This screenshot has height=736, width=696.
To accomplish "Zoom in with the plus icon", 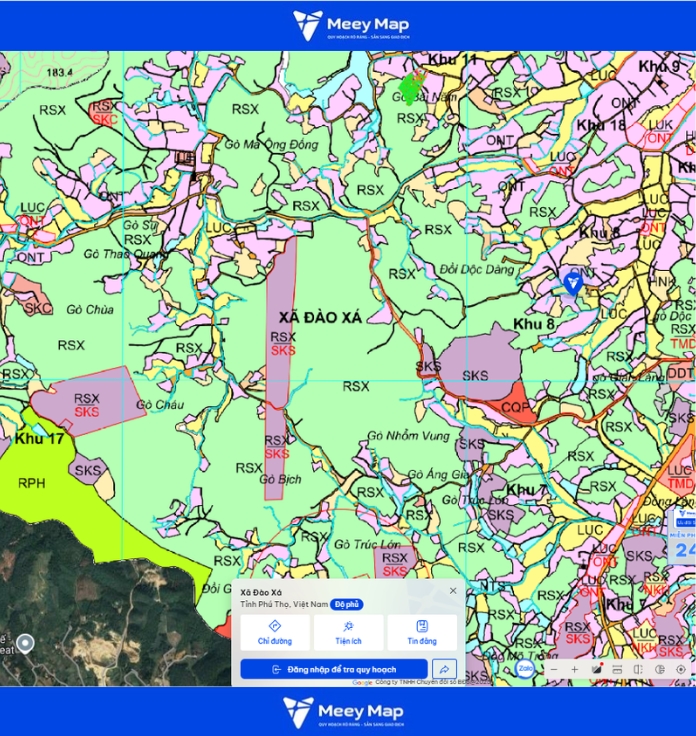I will 574,669.
